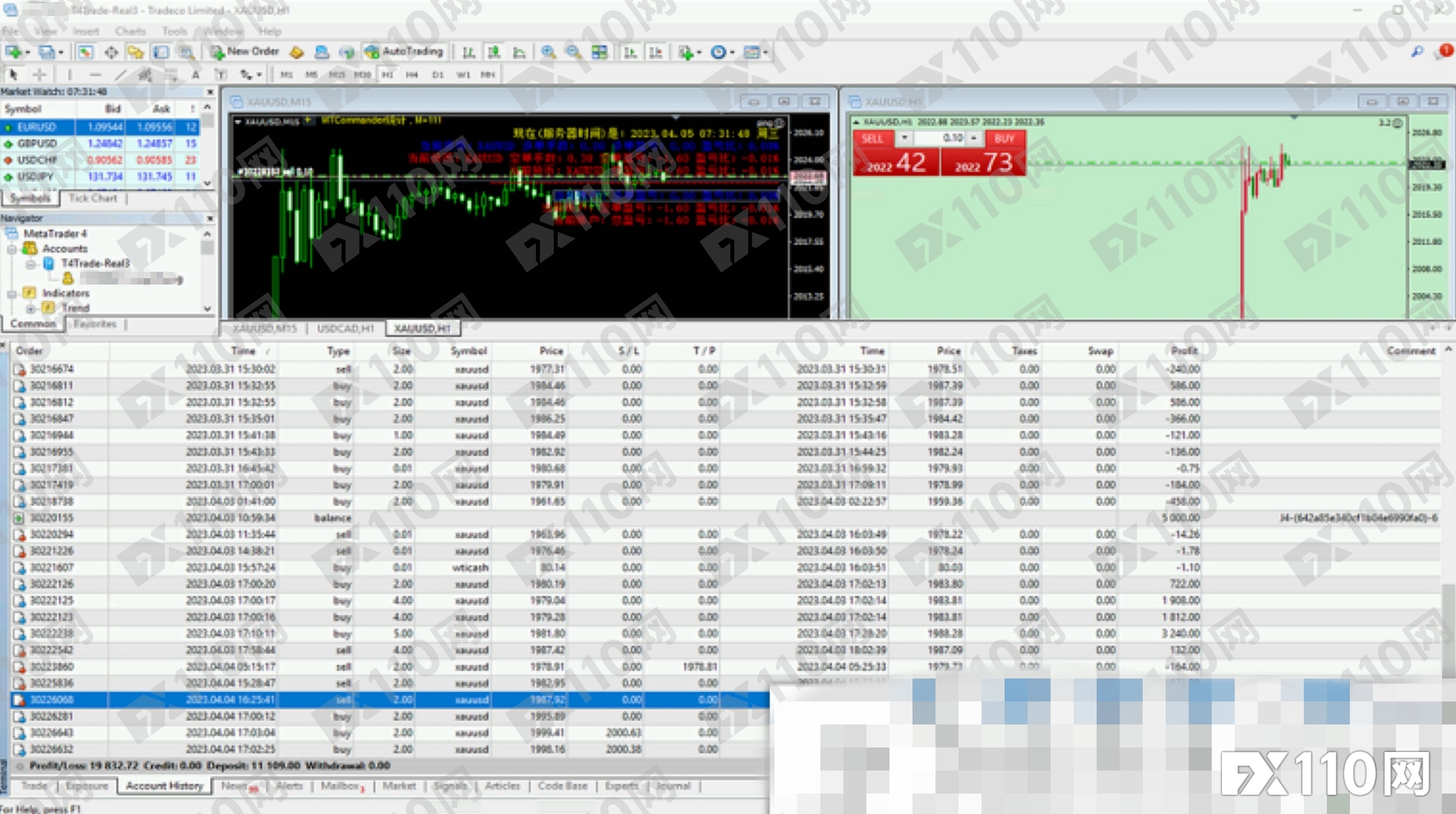Switch to the USDCAD,H1 chart tab
The width and height of the screenshot is (1456, 814).
pyautogui.click(x=346, y=329)
